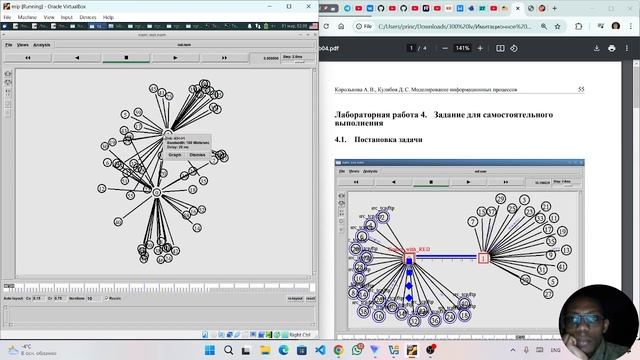Open WhatsApp from taskbar

pyautogui.click(x=357, y=350)
